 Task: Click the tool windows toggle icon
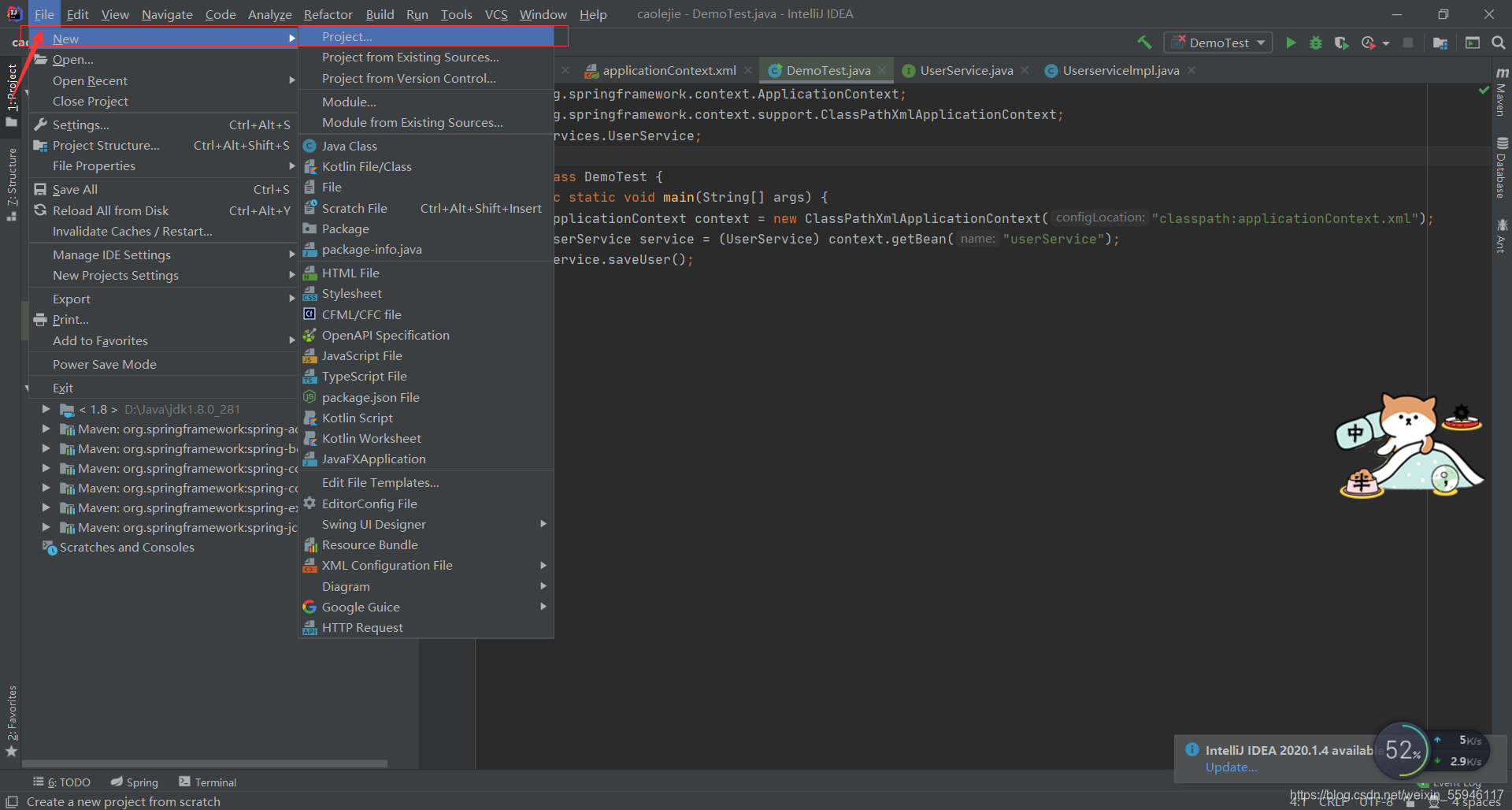point(12,801)
